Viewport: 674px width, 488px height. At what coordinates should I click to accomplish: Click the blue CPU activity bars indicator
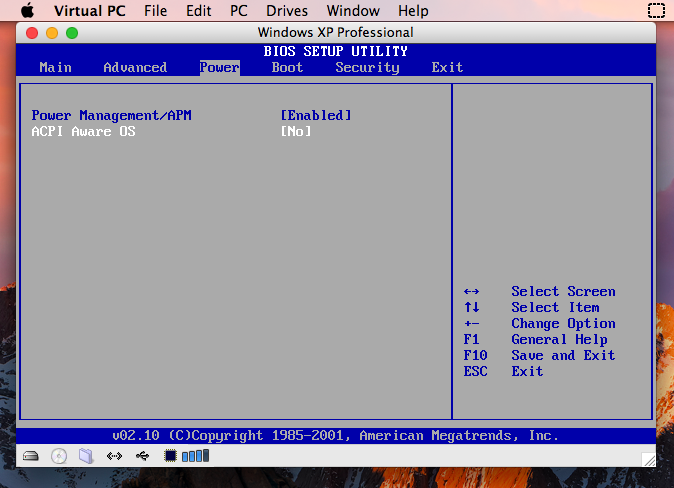pos(196,456)
